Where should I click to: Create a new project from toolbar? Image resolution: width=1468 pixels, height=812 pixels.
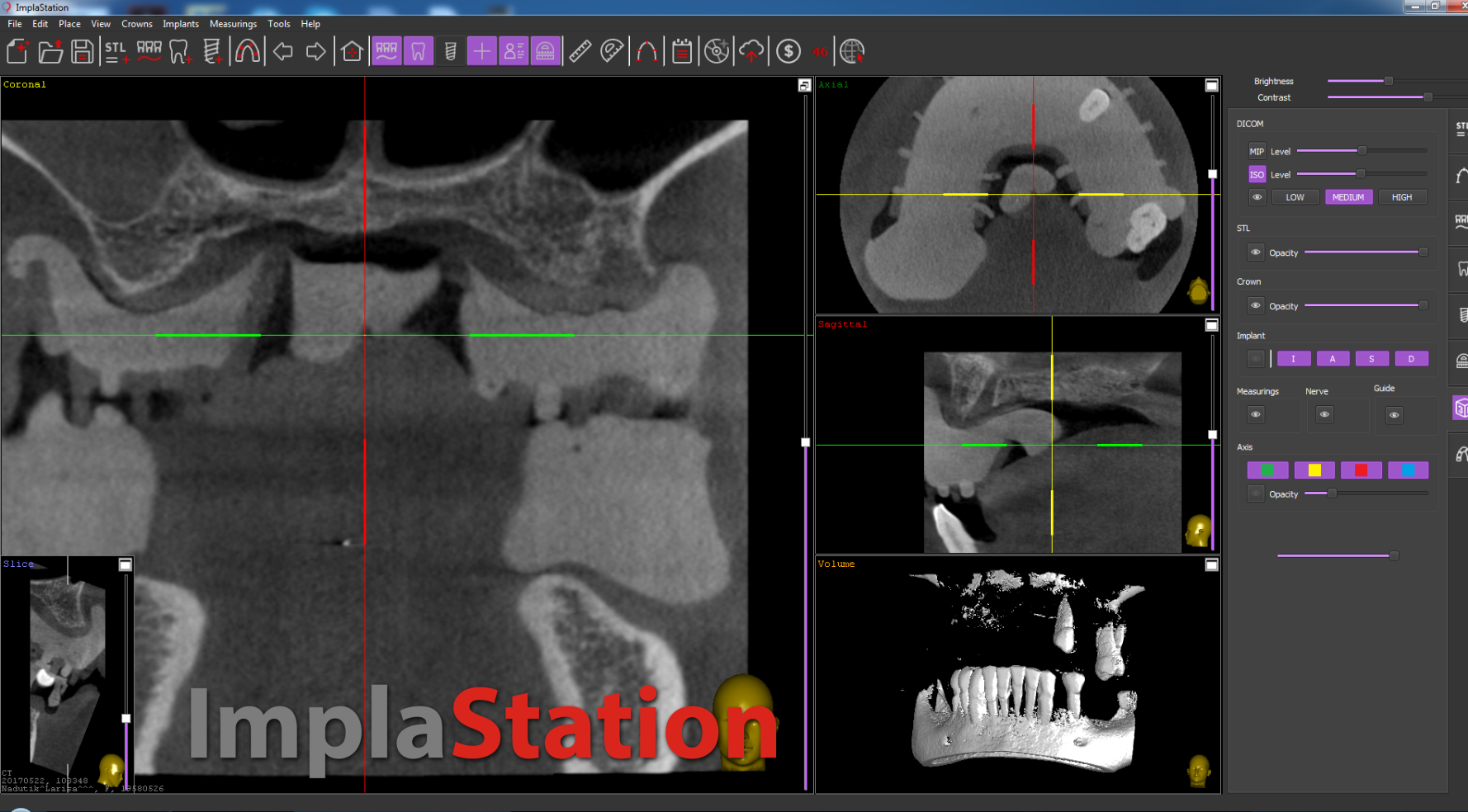(17, 51)
